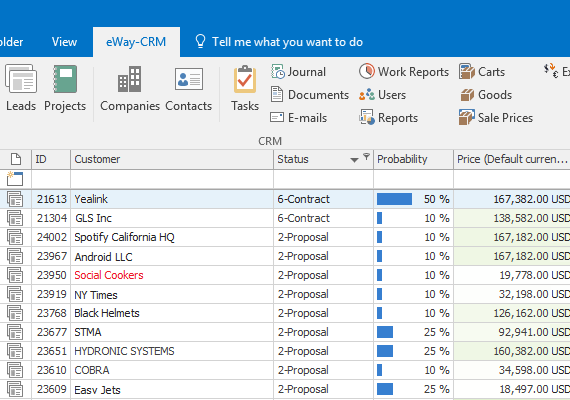Select the Spotify California HQ cell

click(x=172, y=237)
